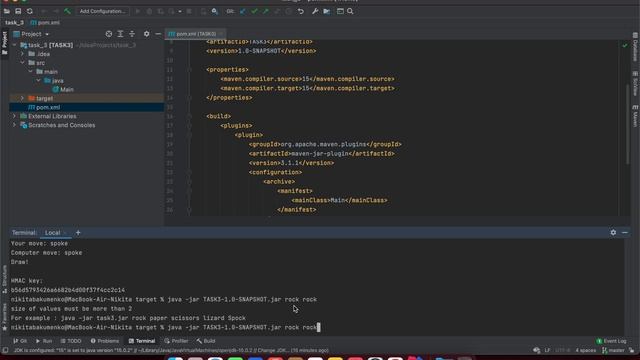Select the Main class in tree
The image size is (640, 360).
coord(63,89)
